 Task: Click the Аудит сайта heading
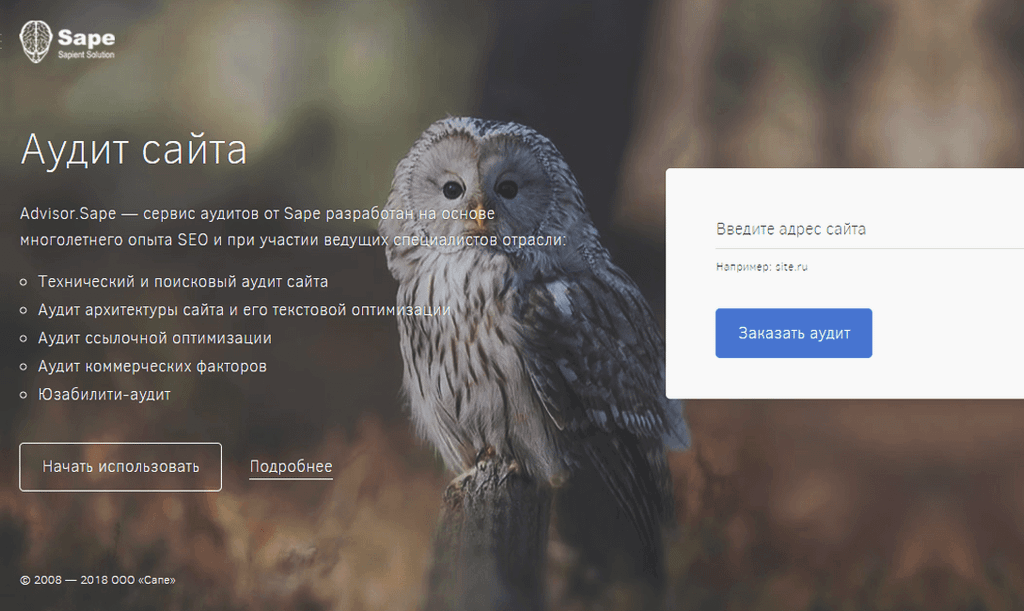tap(133, 150)
